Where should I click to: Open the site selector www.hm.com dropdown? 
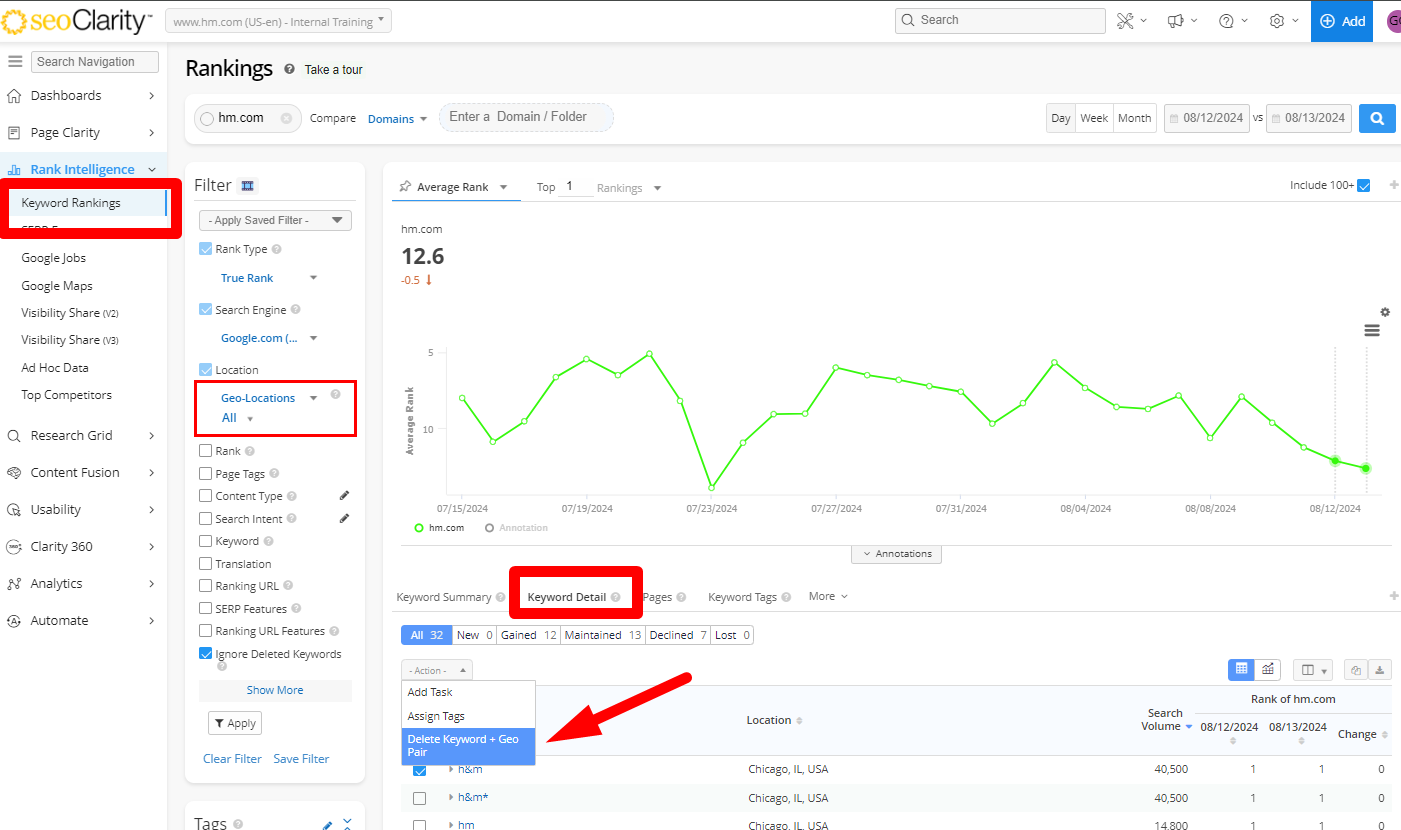click(x=278, y=21)
